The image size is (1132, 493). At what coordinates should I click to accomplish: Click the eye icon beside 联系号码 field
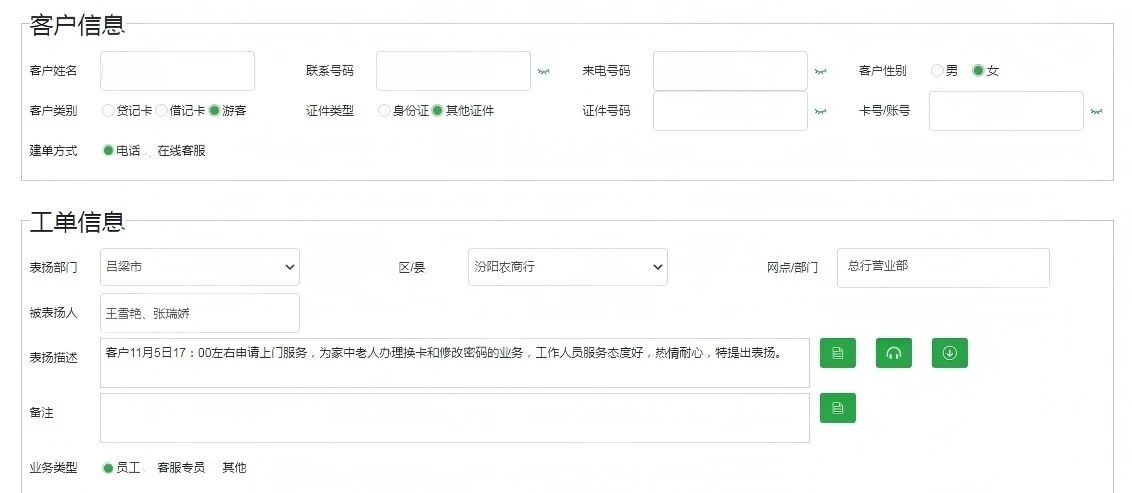tap(543, 72)
